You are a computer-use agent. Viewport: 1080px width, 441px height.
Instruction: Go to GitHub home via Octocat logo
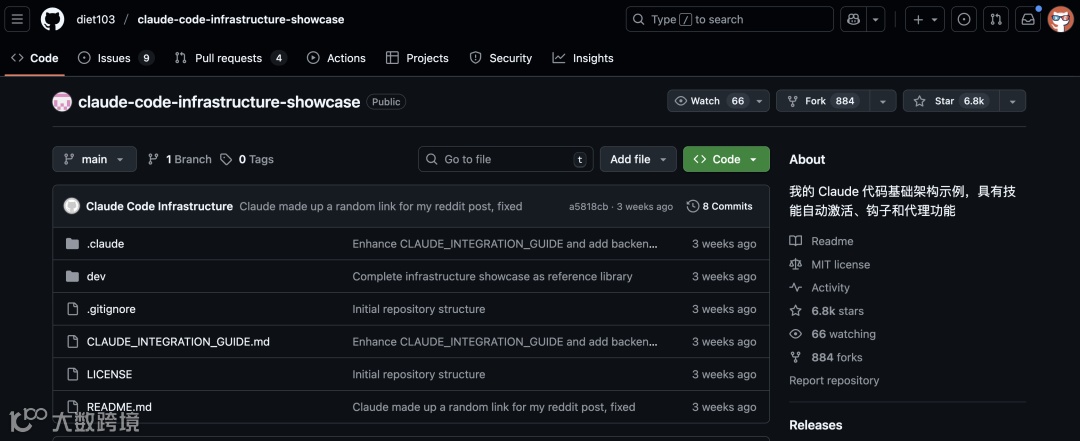pyautogui.click(x=52, y=19)
